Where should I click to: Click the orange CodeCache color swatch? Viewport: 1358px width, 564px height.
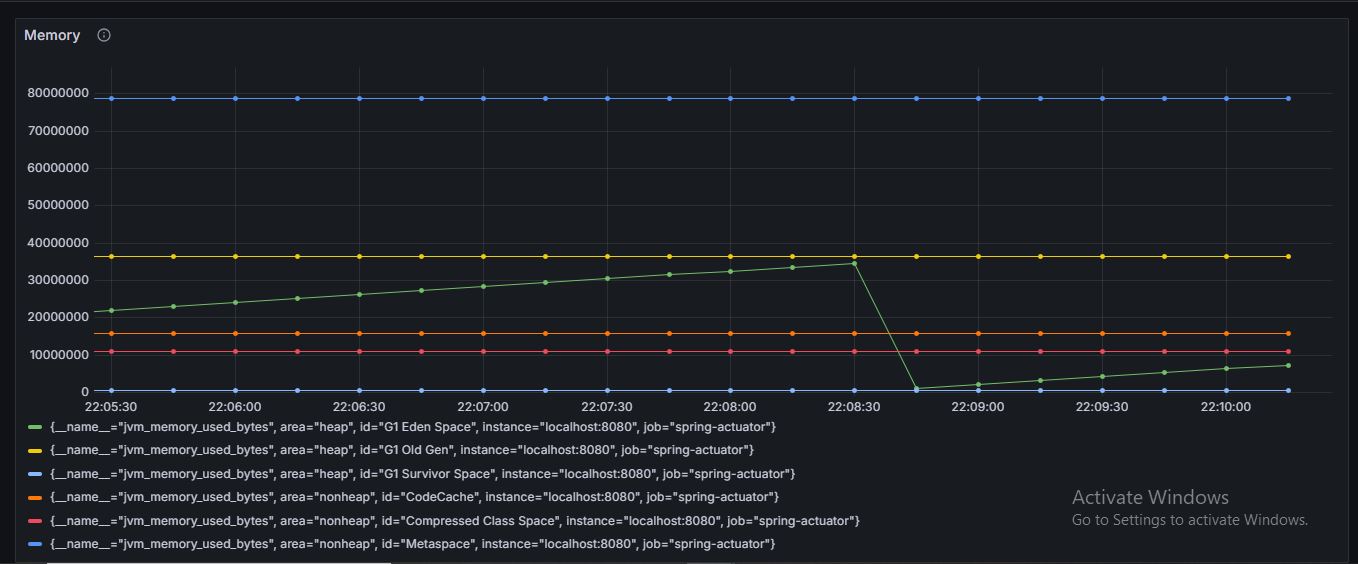[x=35, y=497]
